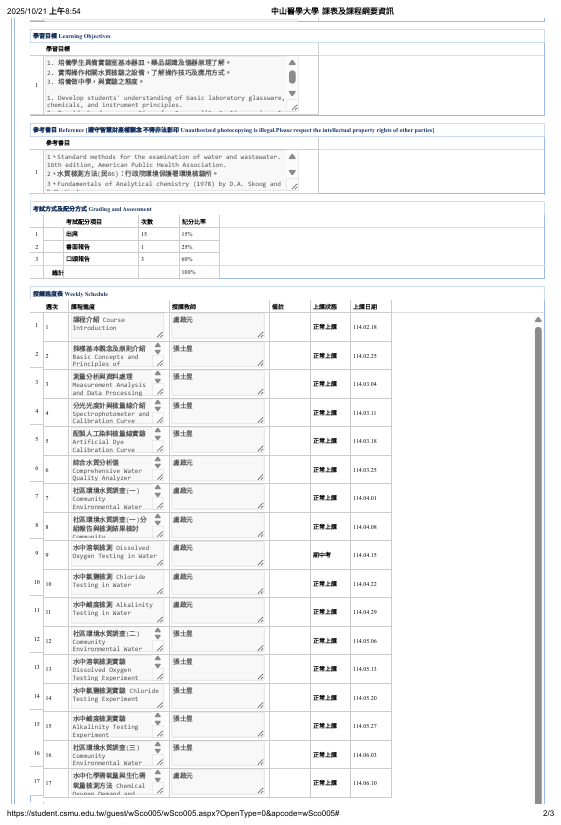The image size is (561, 825).
Task: Click into the Dissolved Oxygen Testing in Water textarea
Action: point(118,555)
